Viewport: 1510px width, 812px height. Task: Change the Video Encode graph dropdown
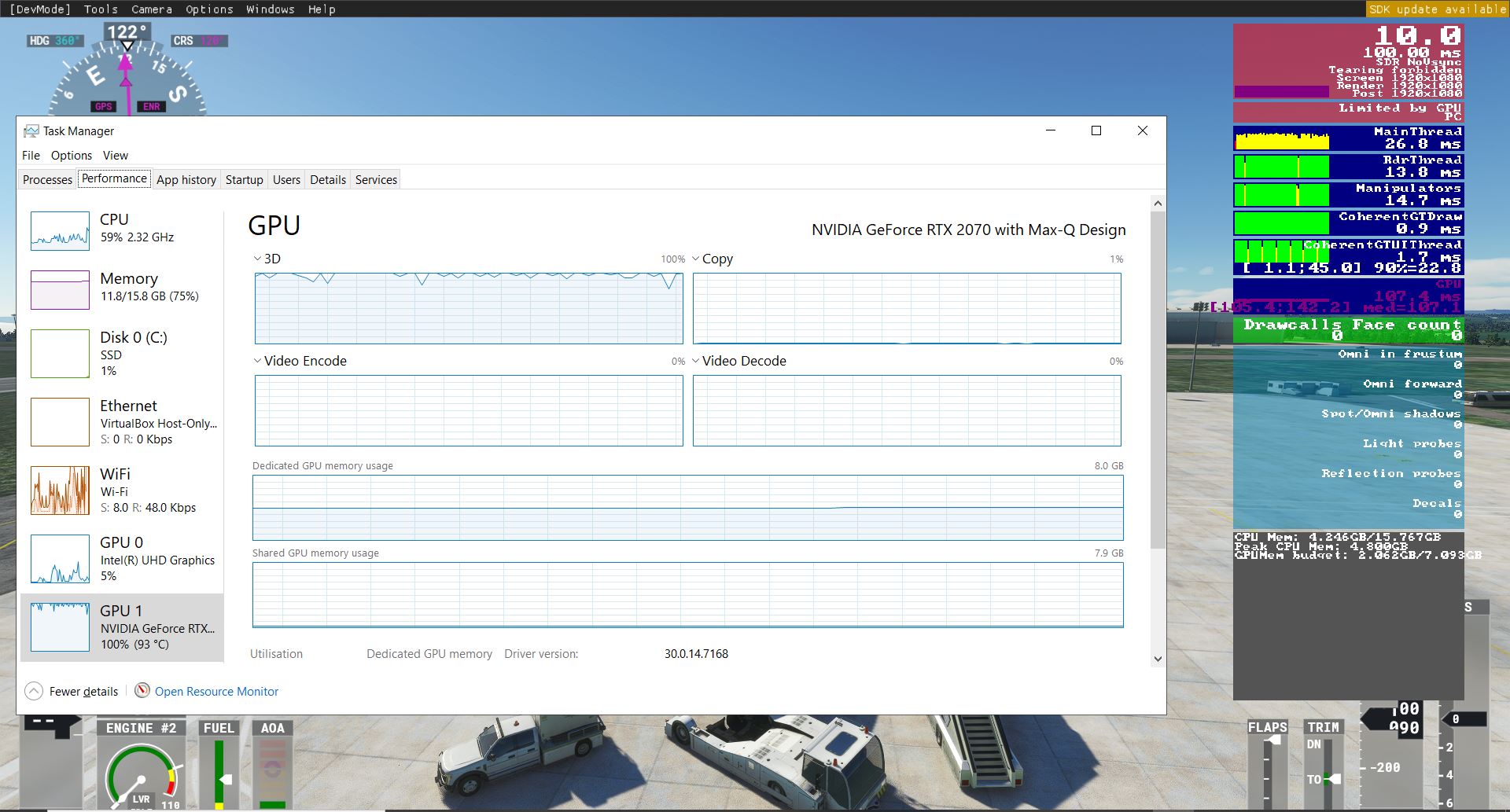[257, 361]
